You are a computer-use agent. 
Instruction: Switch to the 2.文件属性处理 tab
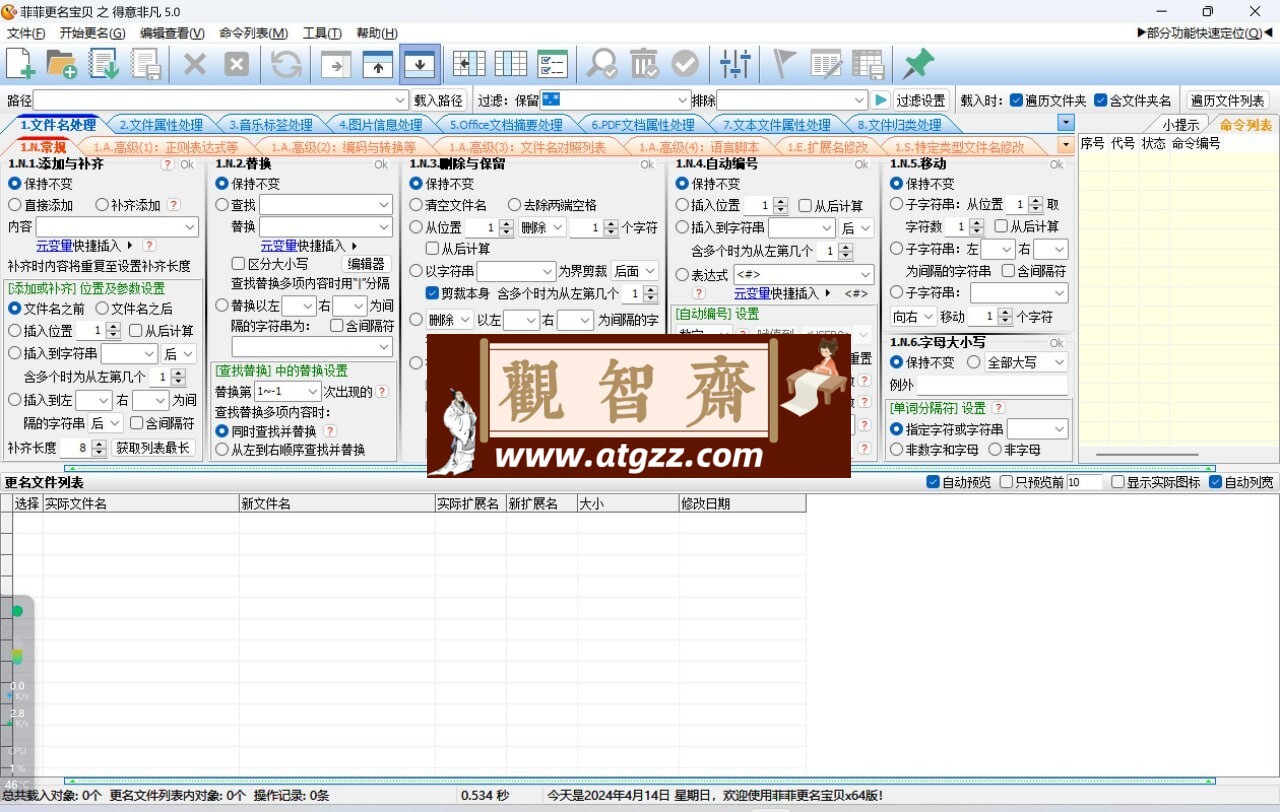pyautogui.click(x=161, y=125)
